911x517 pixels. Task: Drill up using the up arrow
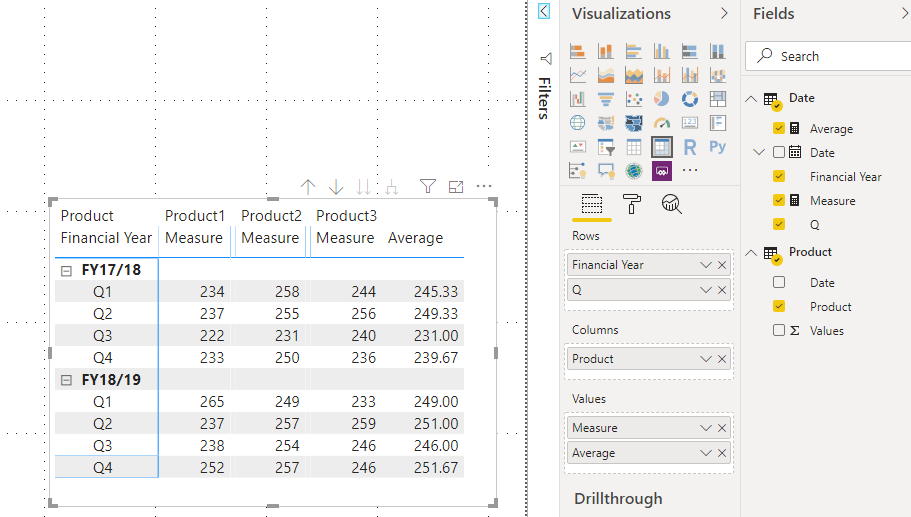[x=308, y=187]
